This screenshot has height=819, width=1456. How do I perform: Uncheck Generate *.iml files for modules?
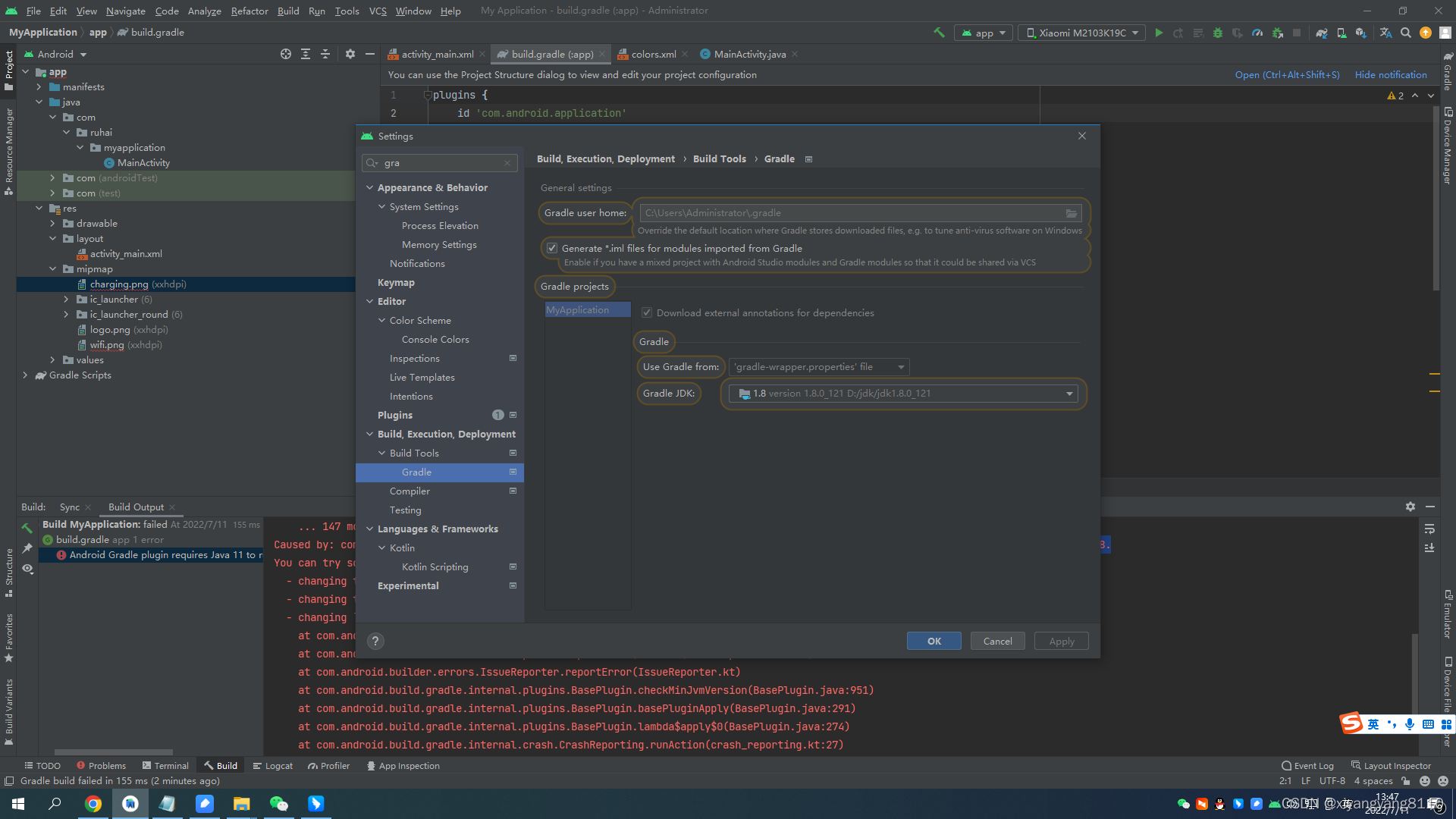click(x=552, y=248)
